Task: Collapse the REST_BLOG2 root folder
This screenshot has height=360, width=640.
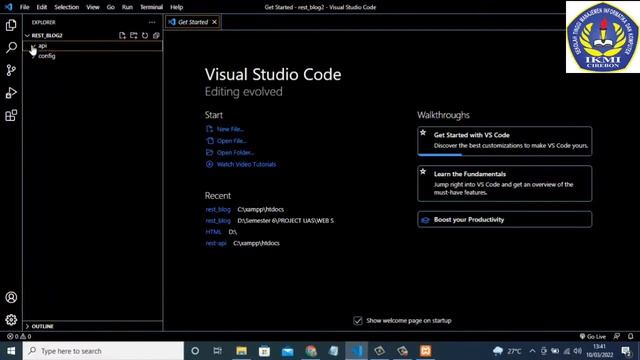Action: pyautogui.click(x=27, y=36)
